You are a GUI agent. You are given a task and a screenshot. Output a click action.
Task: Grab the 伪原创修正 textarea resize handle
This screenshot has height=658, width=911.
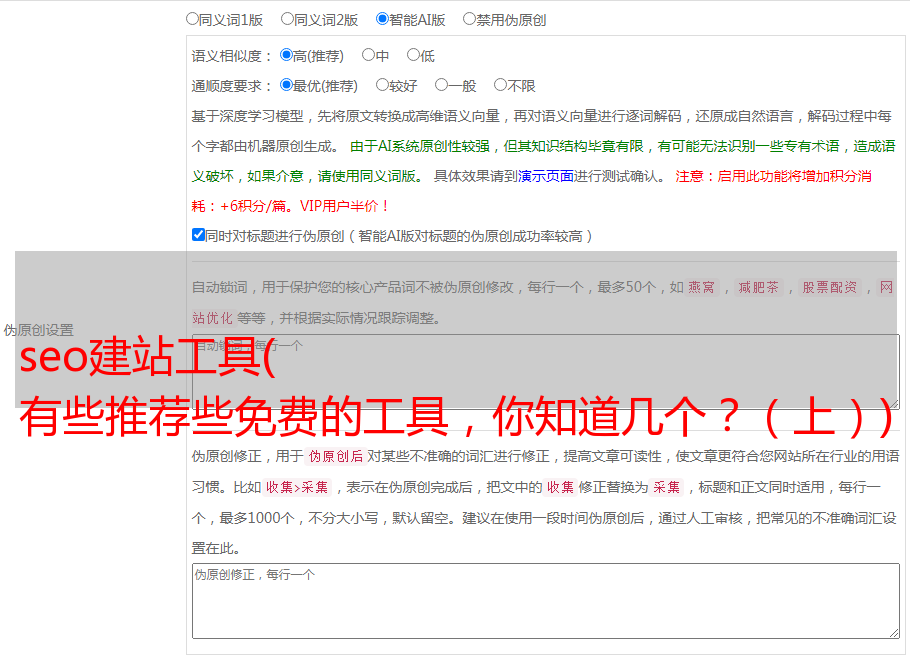(x=894, y=633)
